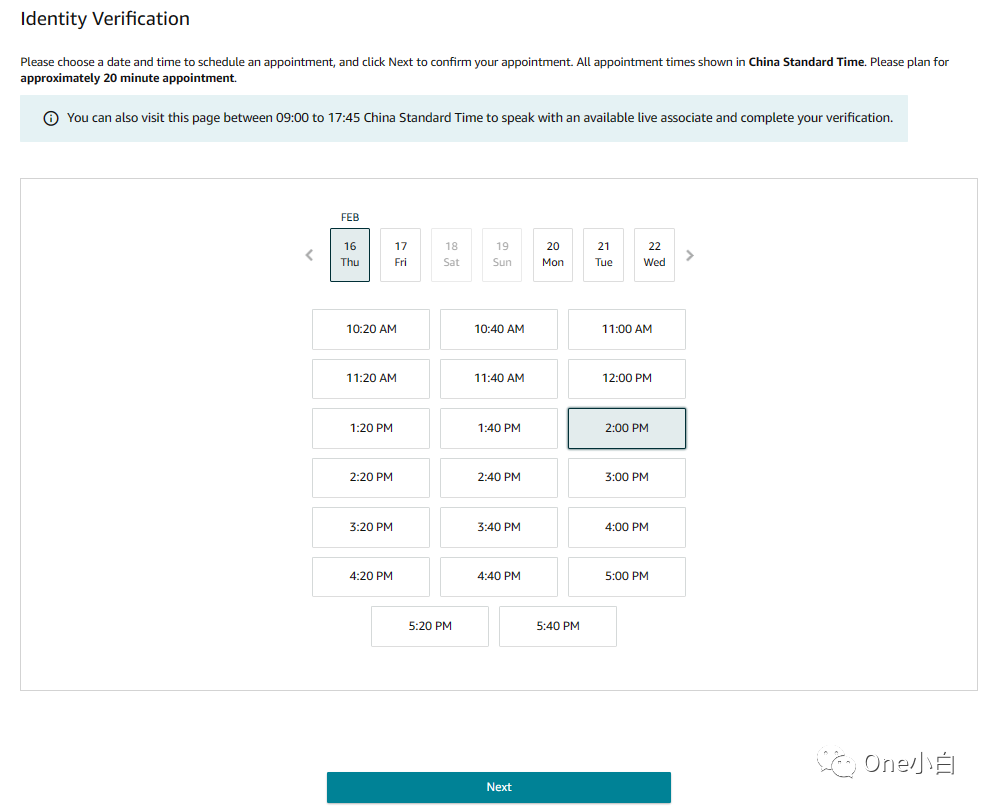988x806 pixels.
Task: Choose the 1:40 PM time slot
Action: tap(499, 428)
